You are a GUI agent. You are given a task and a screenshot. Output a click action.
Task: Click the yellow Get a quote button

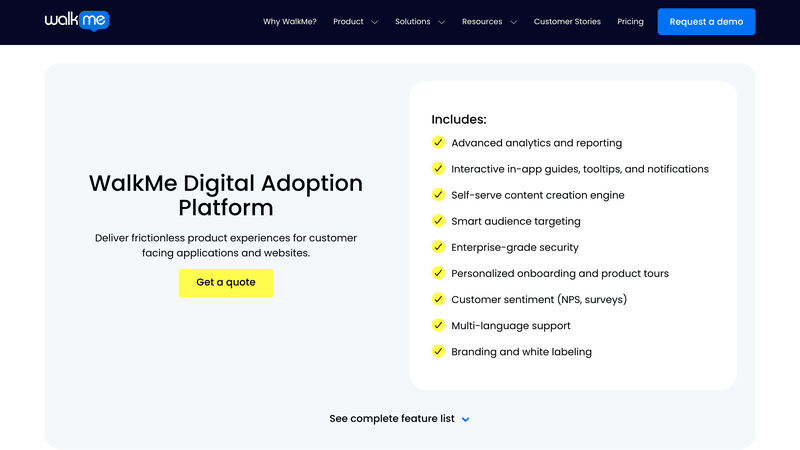tap(226, 283)
